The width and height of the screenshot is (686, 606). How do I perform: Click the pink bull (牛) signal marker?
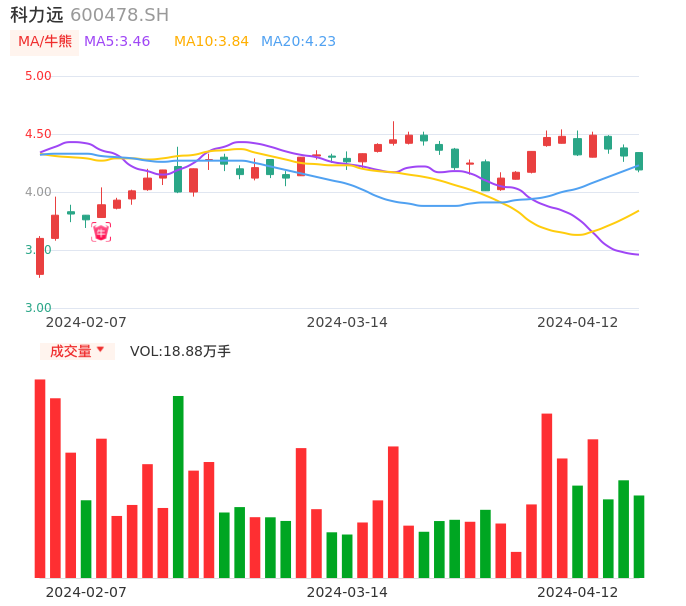pos(101,232)
